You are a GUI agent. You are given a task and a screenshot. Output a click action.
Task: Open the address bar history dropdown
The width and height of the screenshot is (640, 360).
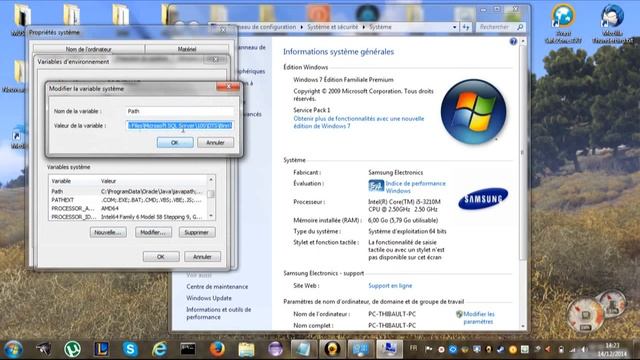[454, 27]
